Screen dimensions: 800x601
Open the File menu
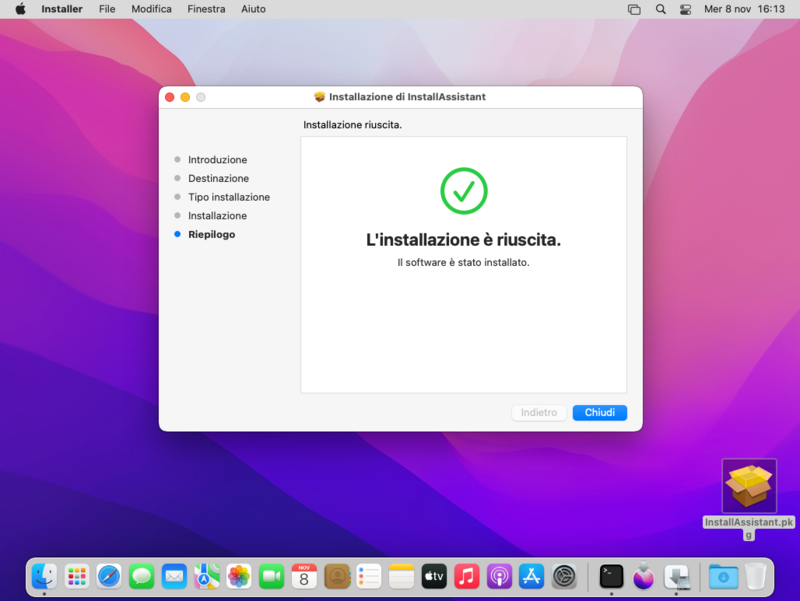click(107, 9)
